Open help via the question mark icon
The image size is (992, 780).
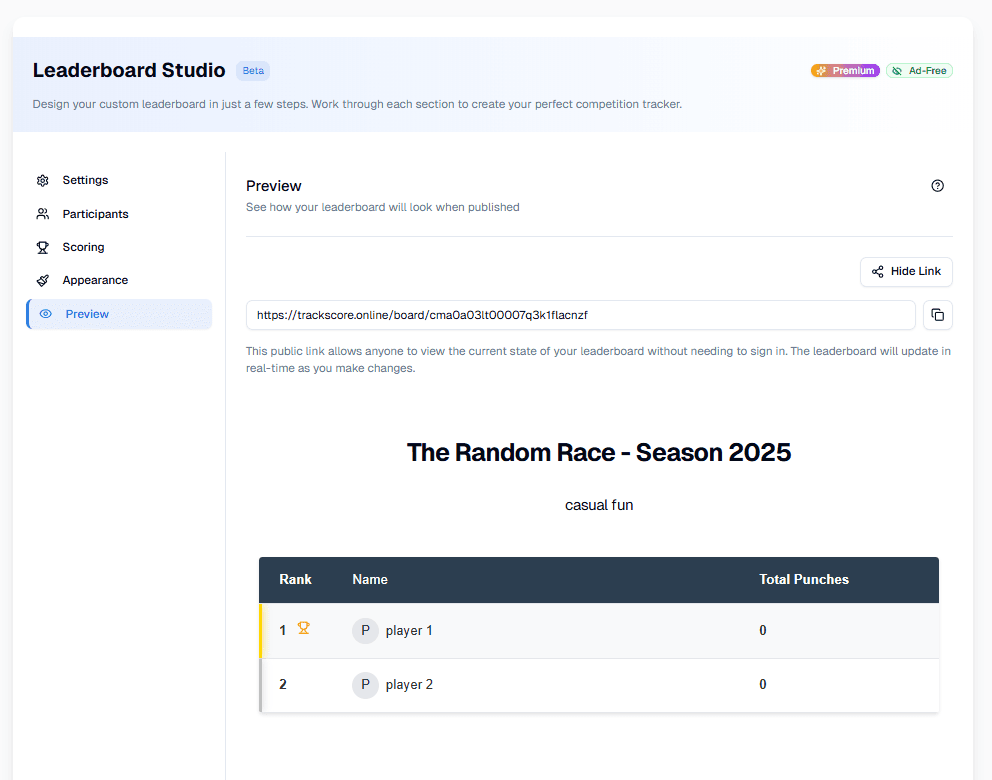(x=937, y=185)
